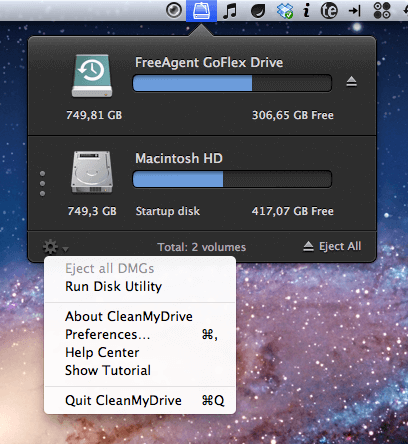The image size is (408, 444).
Task: Click '749,3 GB' capacity text
Action: [92, 211]
